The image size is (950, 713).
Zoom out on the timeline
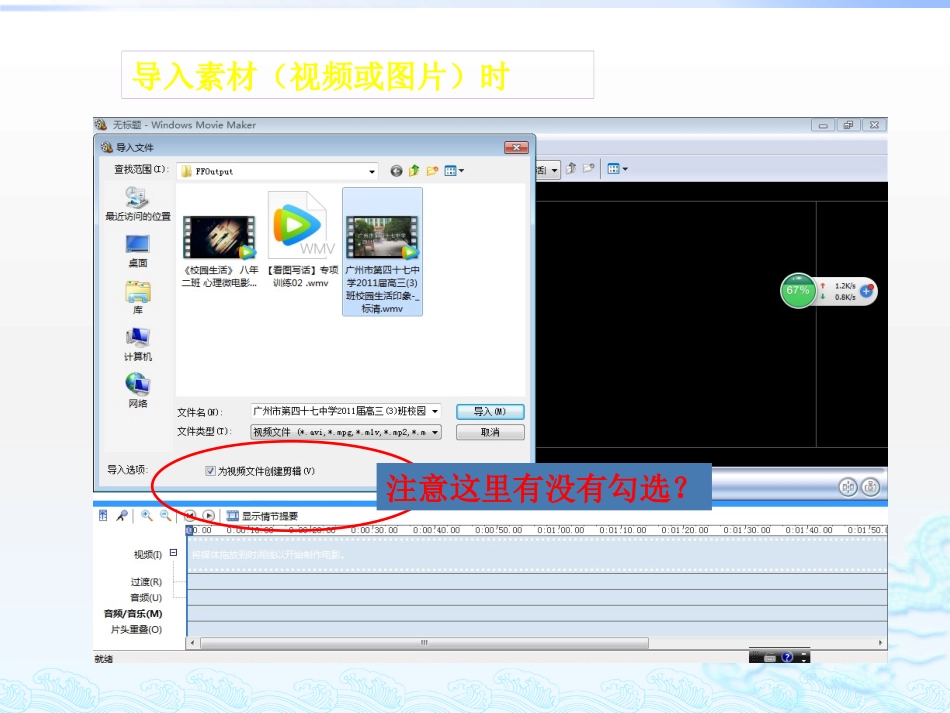[165, 516]
